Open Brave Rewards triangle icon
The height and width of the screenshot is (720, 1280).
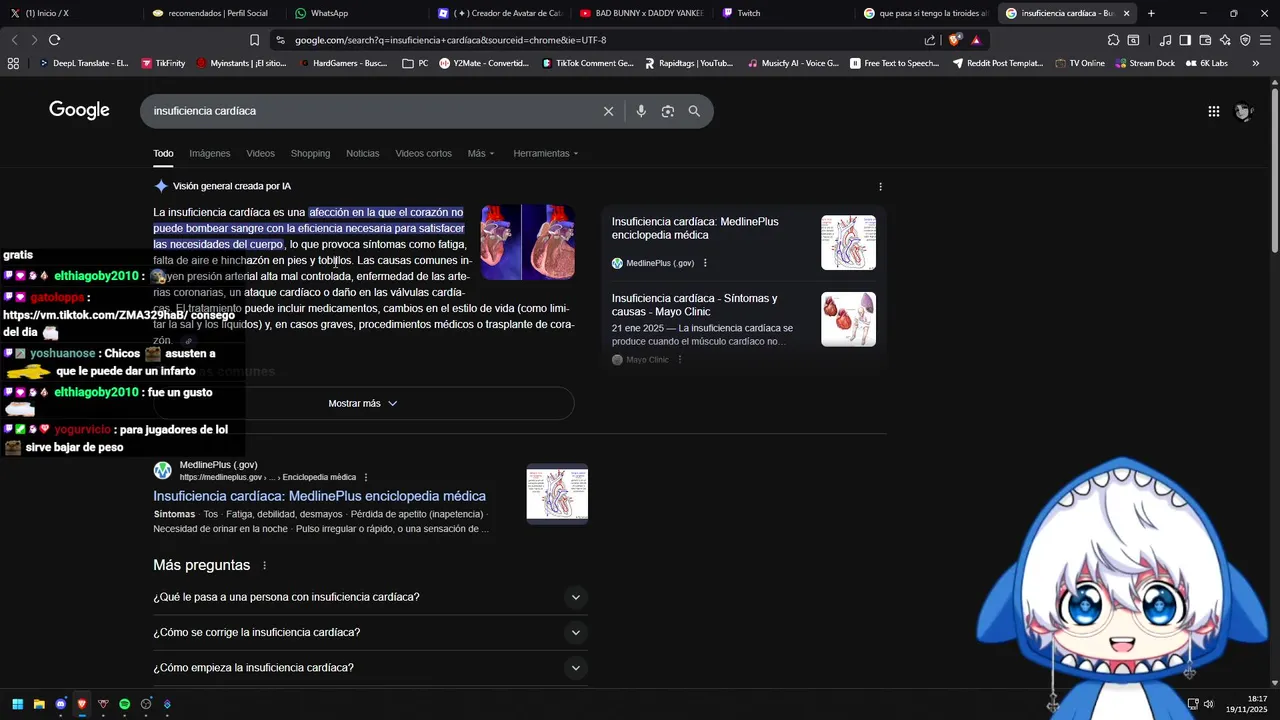[976, 40]
